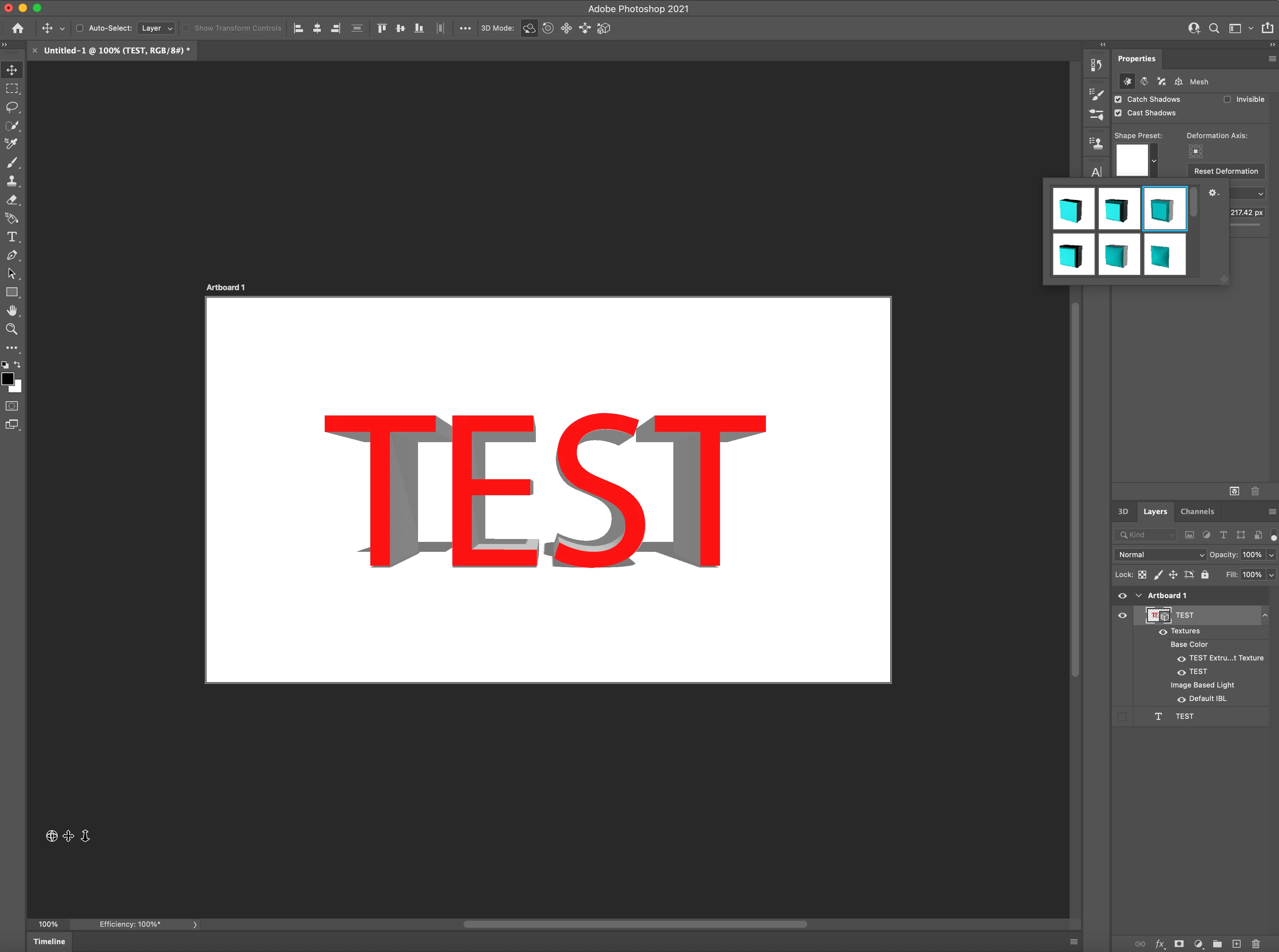Select the Clone Stamp tool
The height and width of the screenshot is (952, 1279).
click(11, 181)
